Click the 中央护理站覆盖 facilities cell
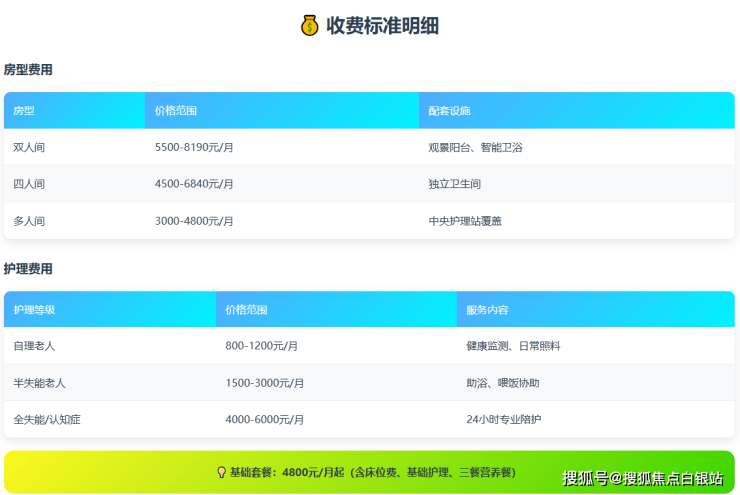The image size is (740, 495). coord(465,221)
